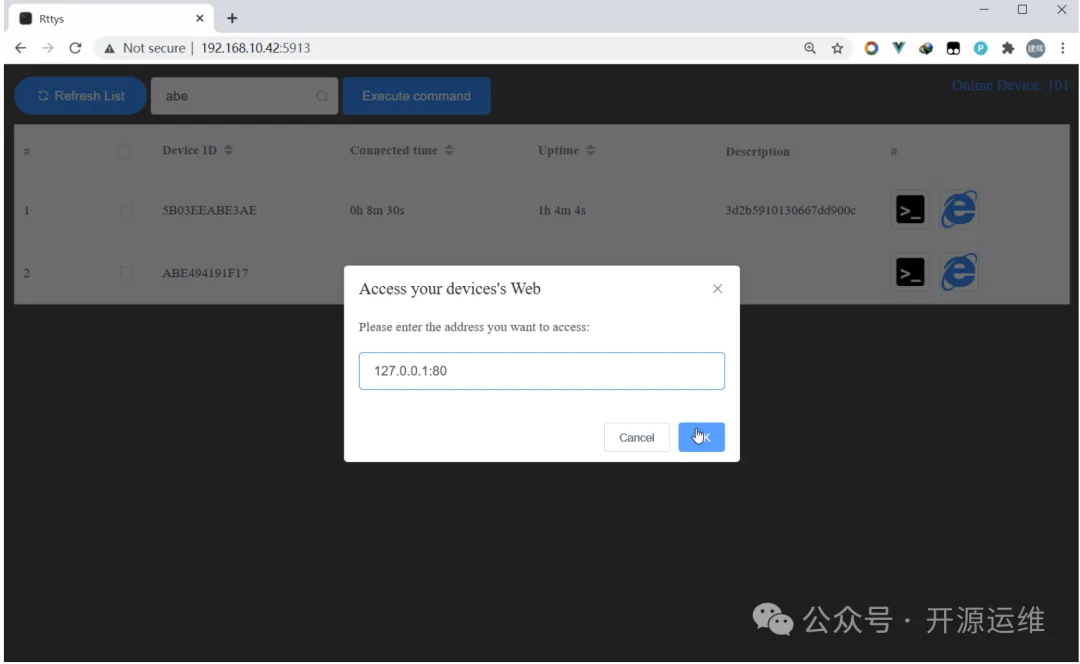This screenshot has height=664, width=1080.
Task: Bookmark this page with star icon
Action: pyautogui.click(x=837, y=48)
